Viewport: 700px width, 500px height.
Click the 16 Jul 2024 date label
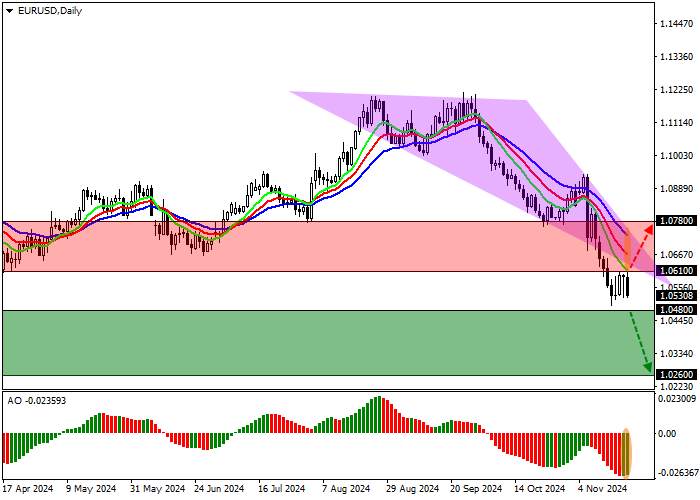click(x=281, y=489)
